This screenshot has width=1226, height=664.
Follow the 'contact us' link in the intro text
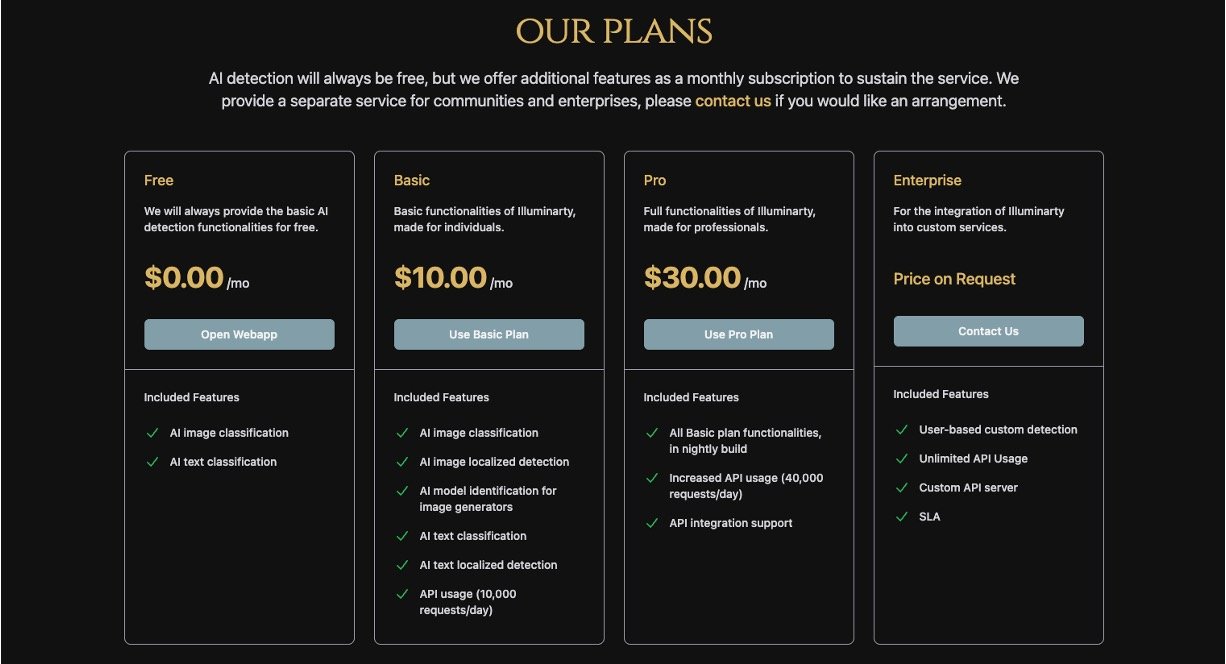coord(733,101)
